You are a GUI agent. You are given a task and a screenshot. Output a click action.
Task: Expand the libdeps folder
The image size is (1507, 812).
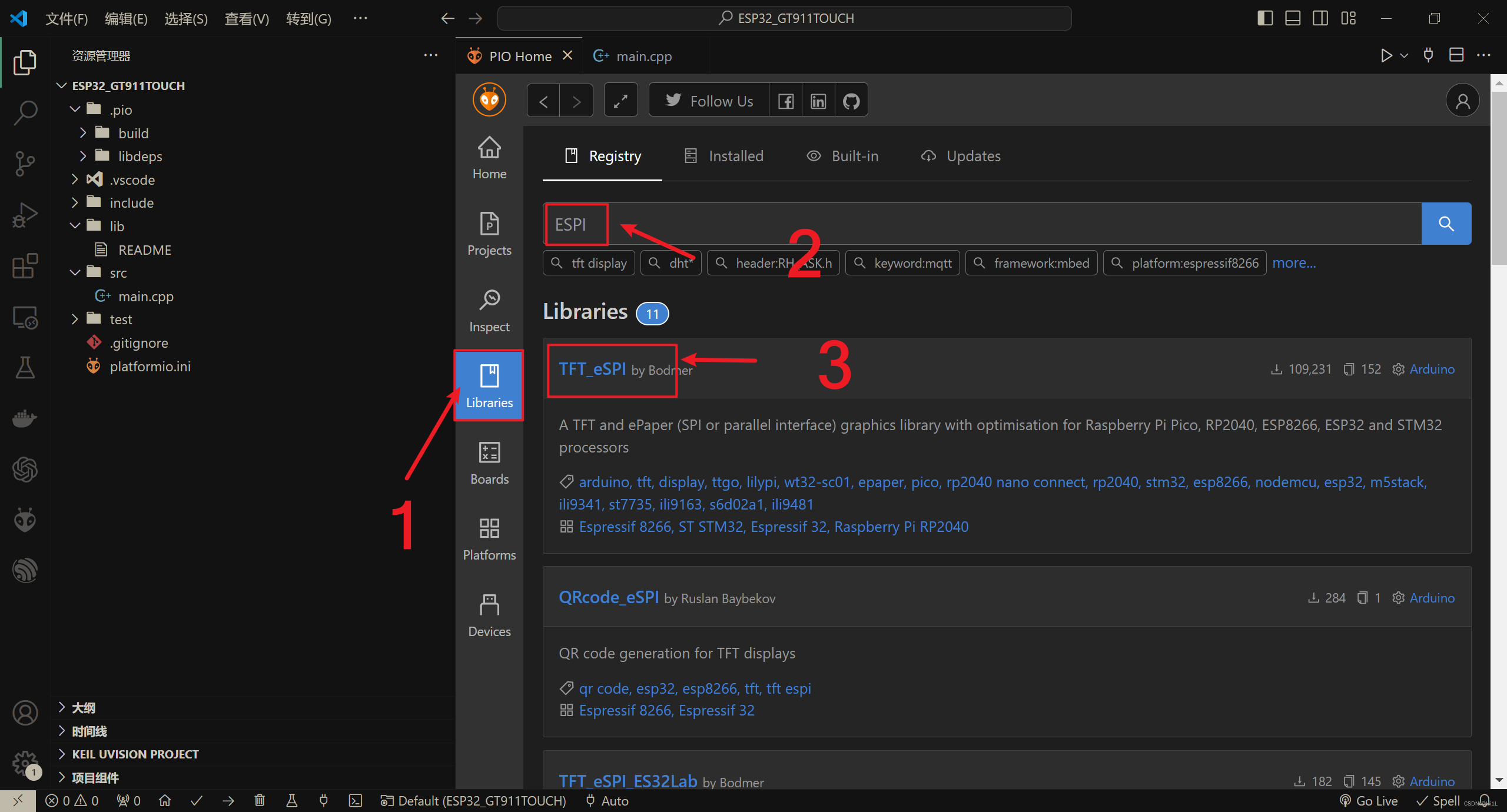(140, 156)
